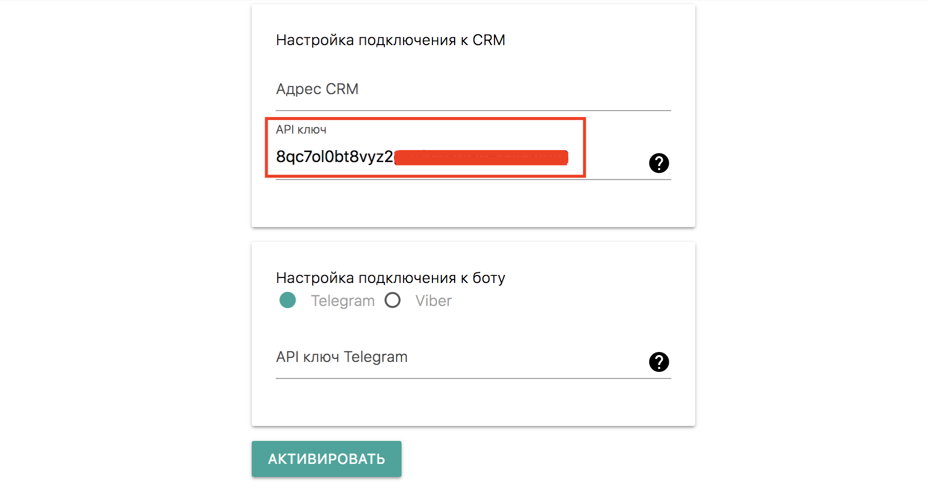Click the small API ключ floating label
Image resolution: width=929 pixels, height=492 pixels.
click(301, 129)
